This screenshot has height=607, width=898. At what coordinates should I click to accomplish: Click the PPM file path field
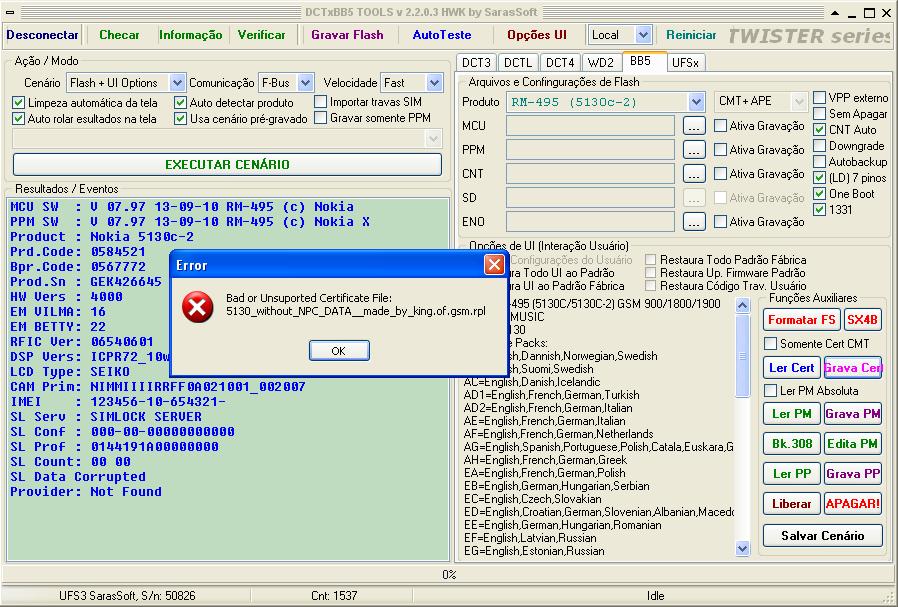[x=590, y=150]
